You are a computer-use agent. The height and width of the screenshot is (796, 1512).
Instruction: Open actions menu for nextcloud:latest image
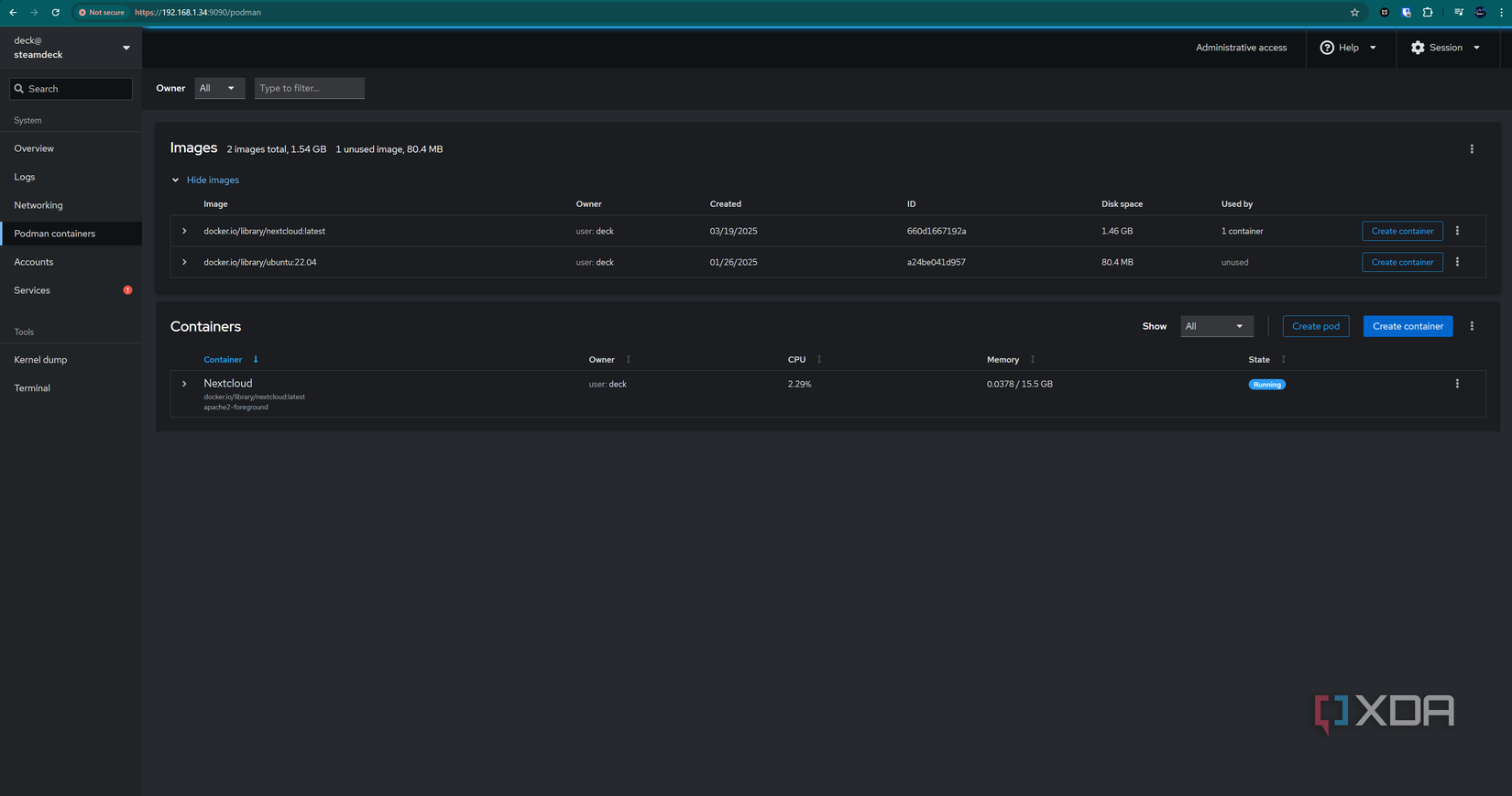(1457, 231)
